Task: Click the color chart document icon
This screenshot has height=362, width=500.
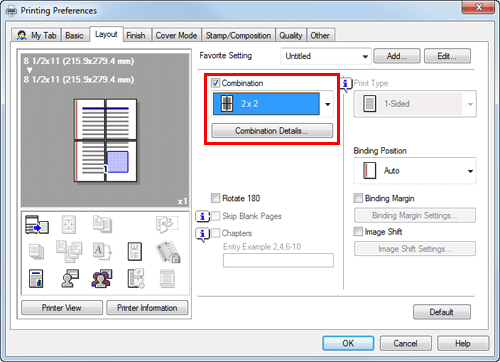Action: tap(36, 279)
